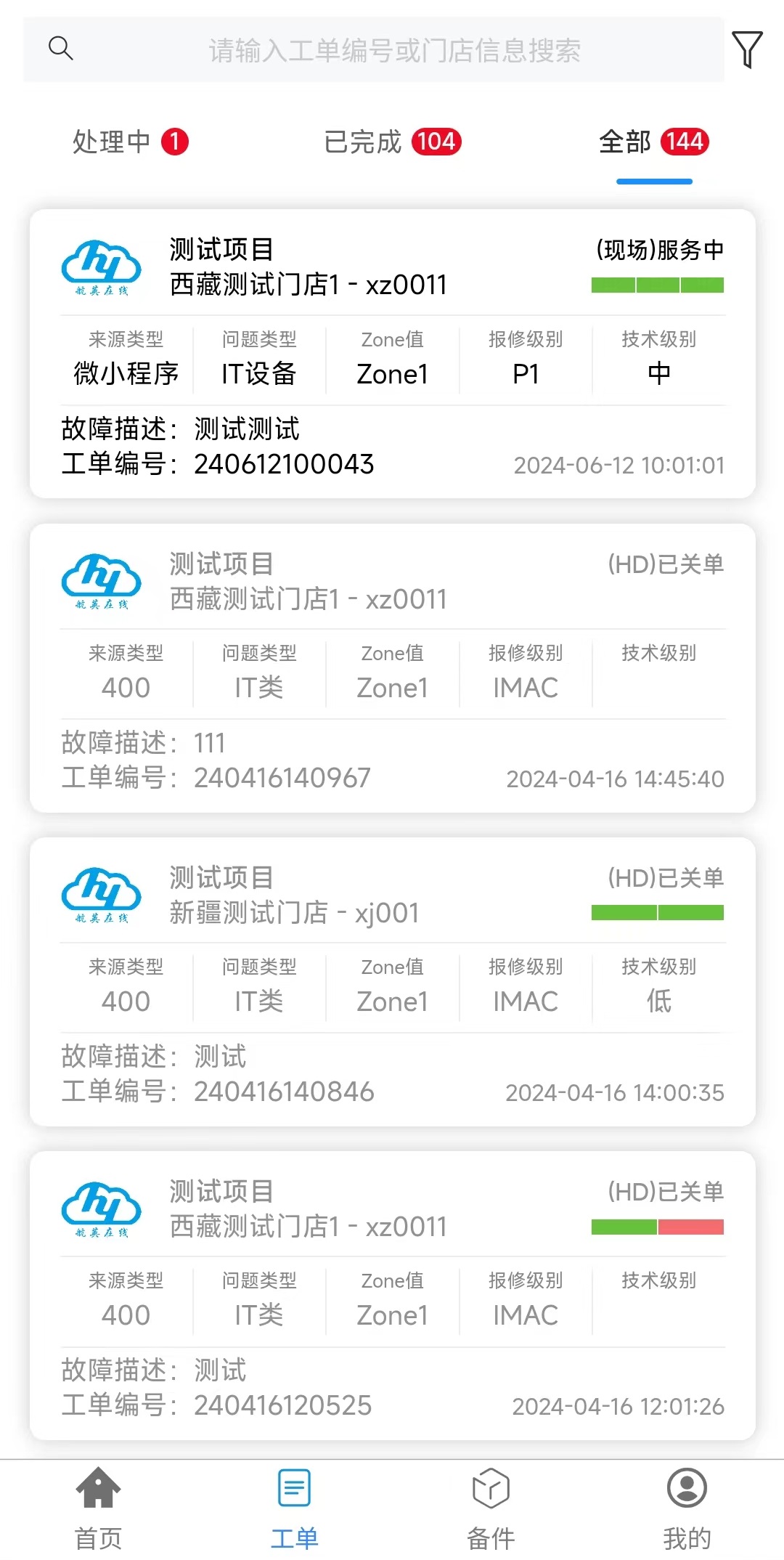Click the (现场)服务中 progress bar

(658, 285)
